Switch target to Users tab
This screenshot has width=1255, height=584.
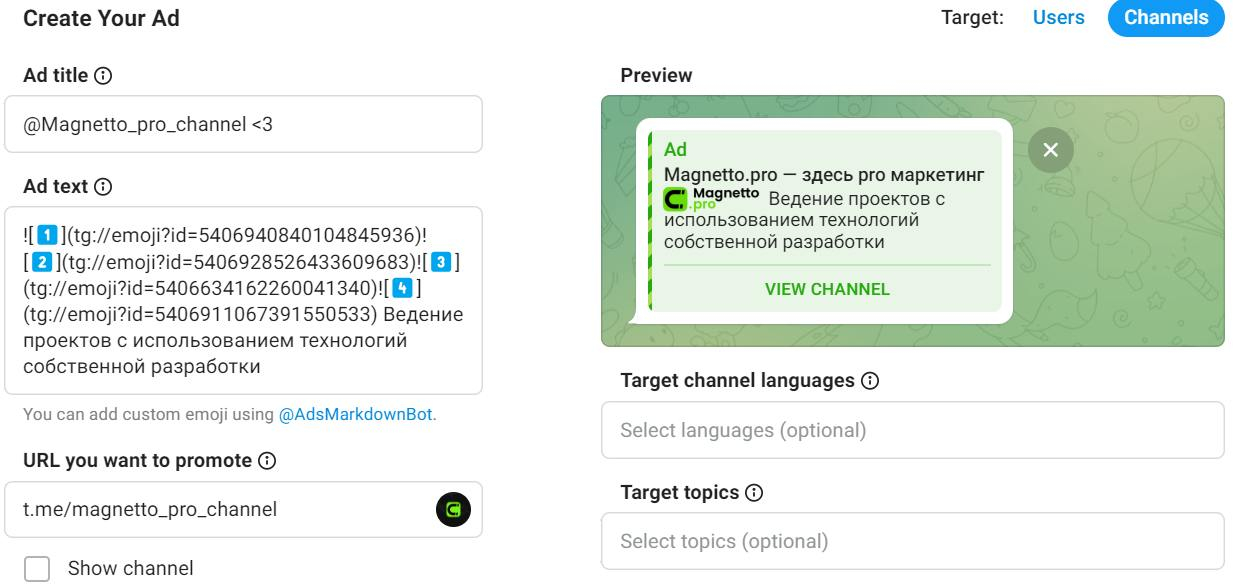[x=1058, y=18]
